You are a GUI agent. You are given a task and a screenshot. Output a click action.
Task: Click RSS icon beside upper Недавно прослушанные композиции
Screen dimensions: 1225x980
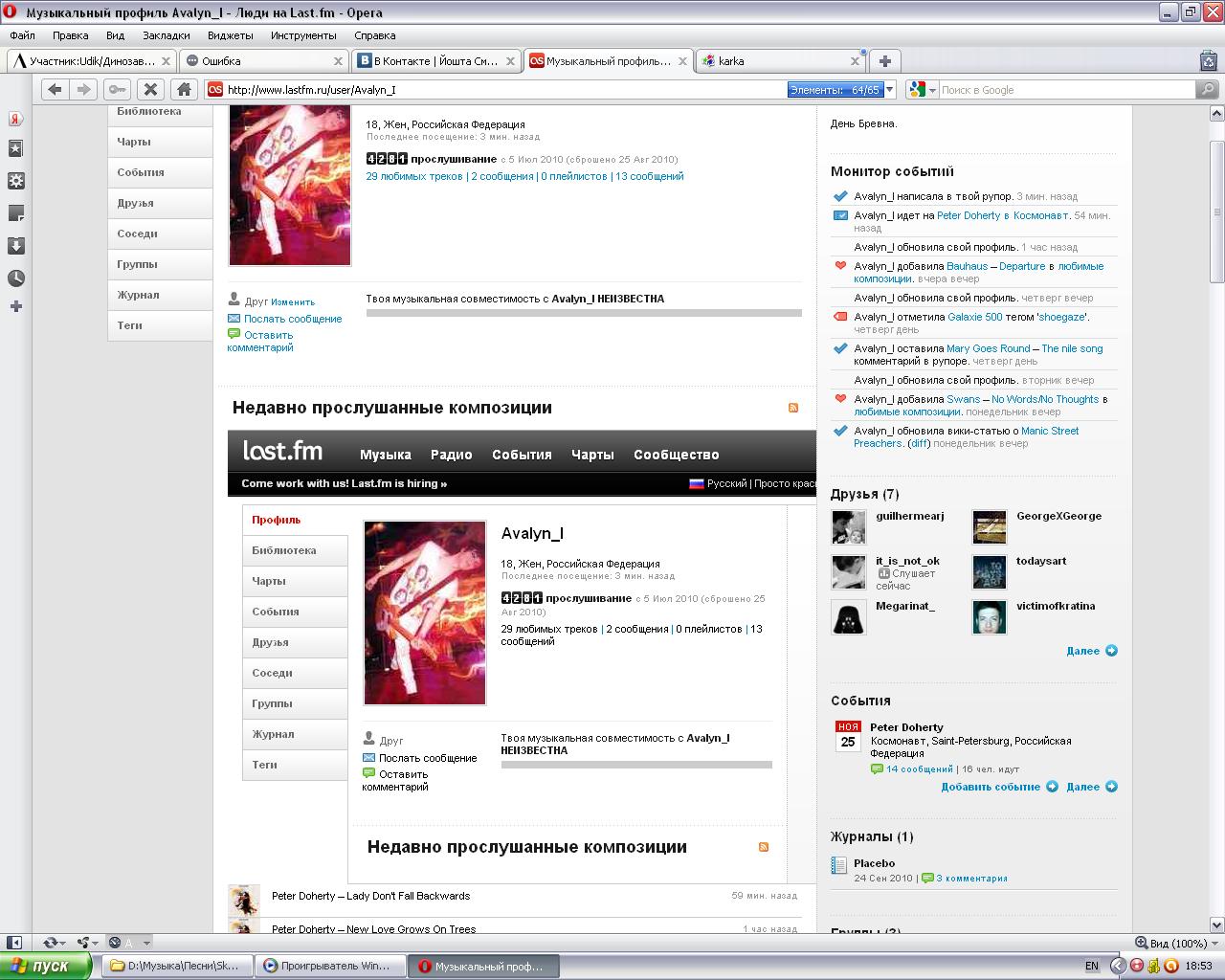[792, 408]
